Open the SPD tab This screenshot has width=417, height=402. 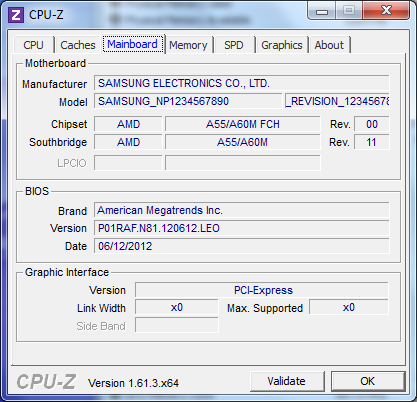[234, 45]
